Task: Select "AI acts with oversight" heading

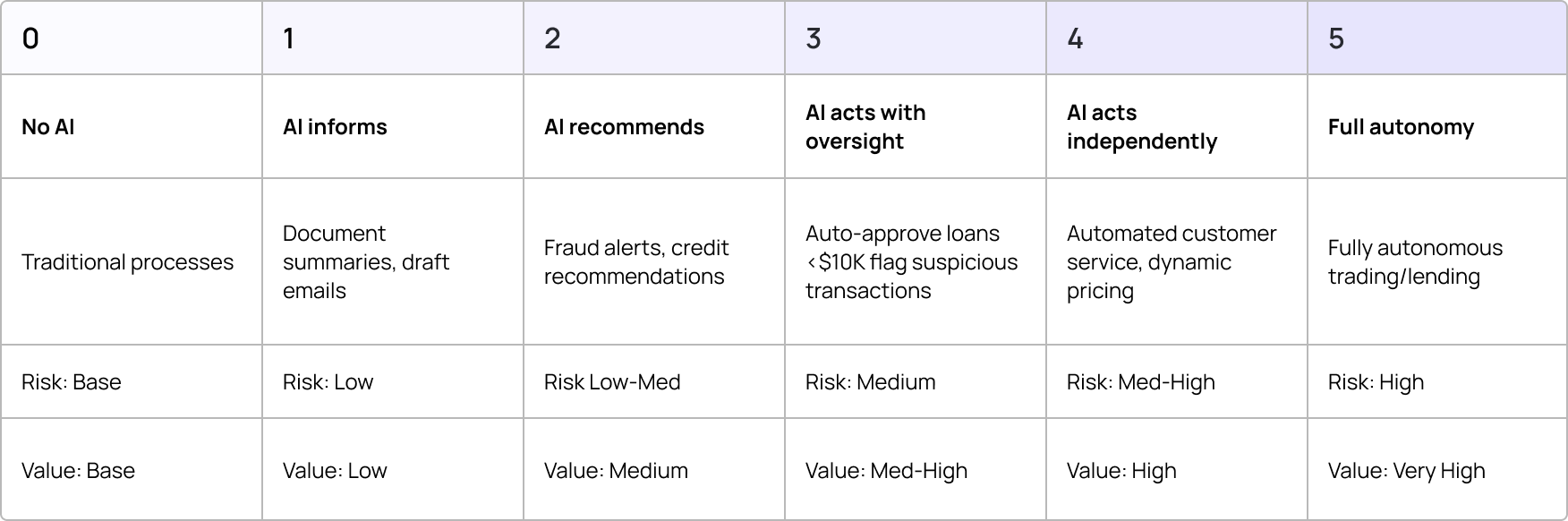Action: (x=865, y=127)
